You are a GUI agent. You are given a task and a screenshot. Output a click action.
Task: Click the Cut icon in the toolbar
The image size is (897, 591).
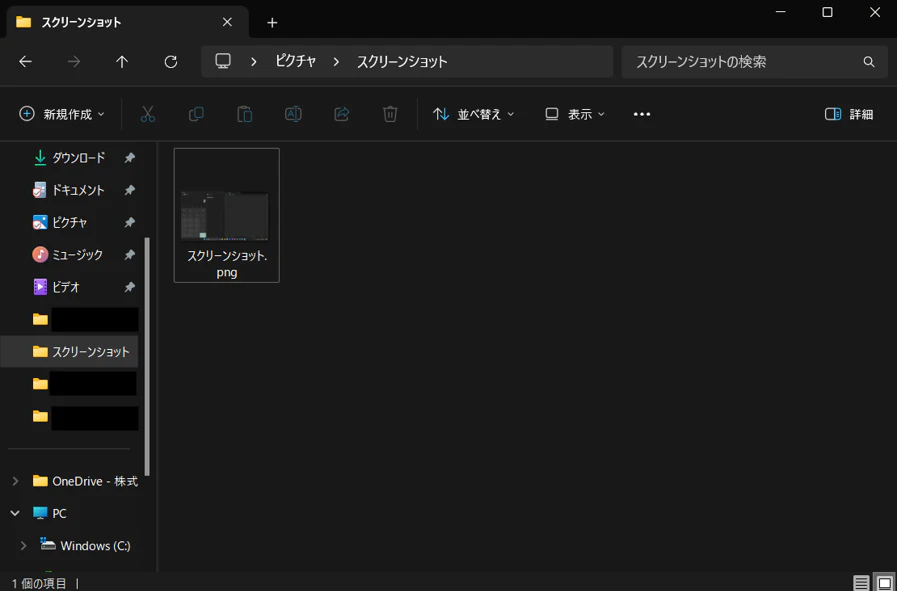click(146, 113)
